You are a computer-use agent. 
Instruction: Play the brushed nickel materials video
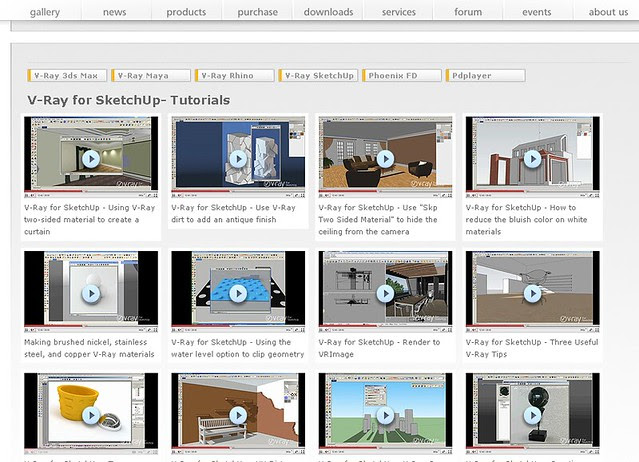(x=91, y=293)
